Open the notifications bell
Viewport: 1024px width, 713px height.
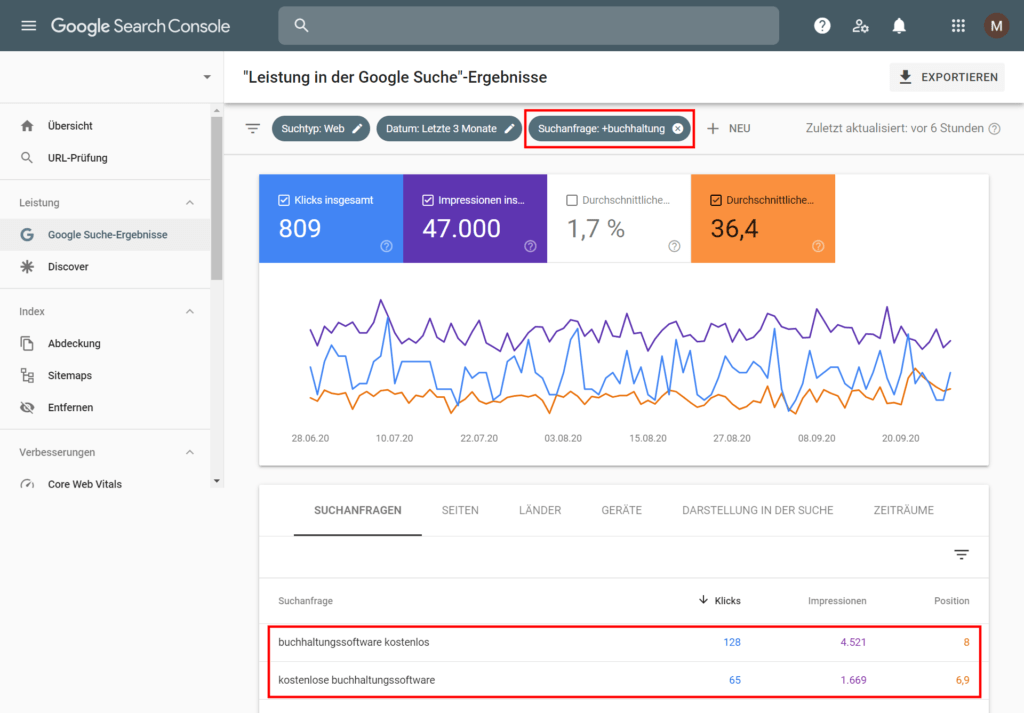coord(899,25)
